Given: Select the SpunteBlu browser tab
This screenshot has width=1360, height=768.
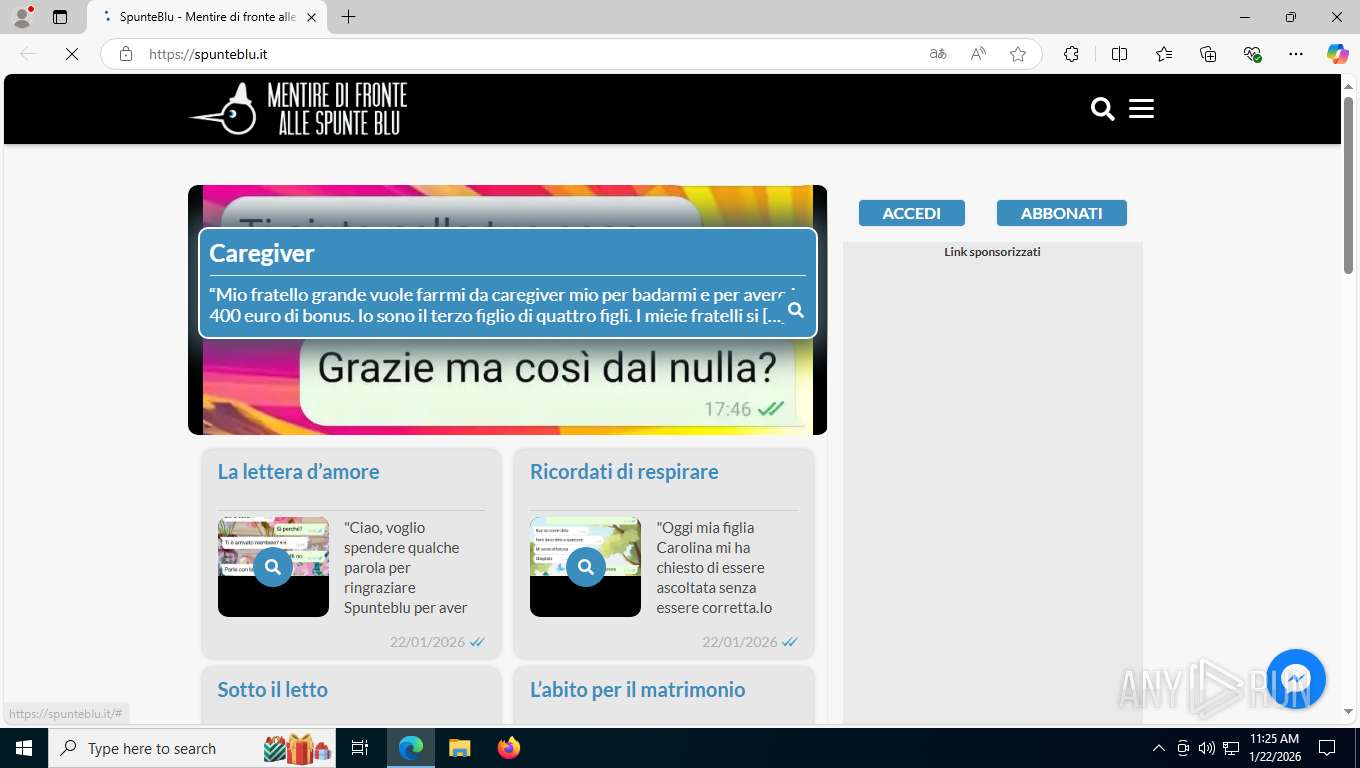Looking at the screenshot, I should pyautogui.click(x=207, y=17).
